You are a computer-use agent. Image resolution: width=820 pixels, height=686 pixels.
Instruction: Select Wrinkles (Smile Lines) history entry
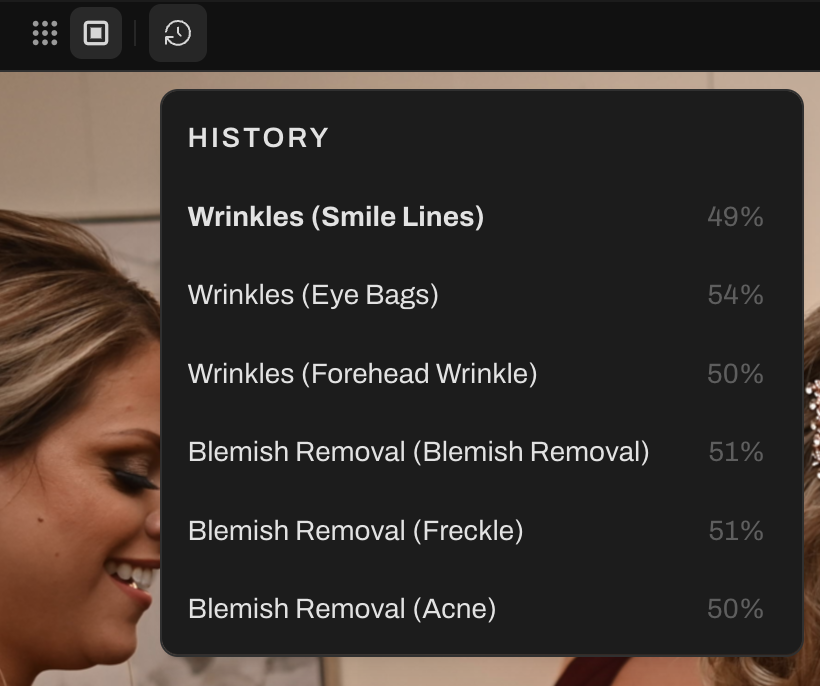pos(336,217)
